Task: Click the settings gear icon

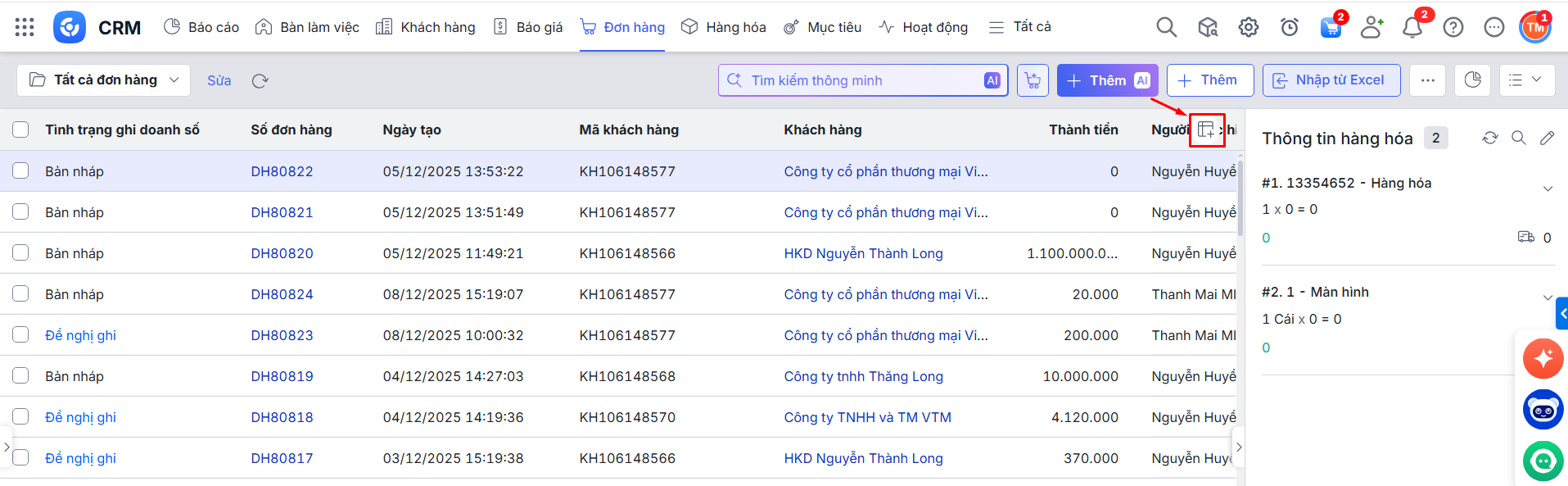Action: pos(1248,28)
